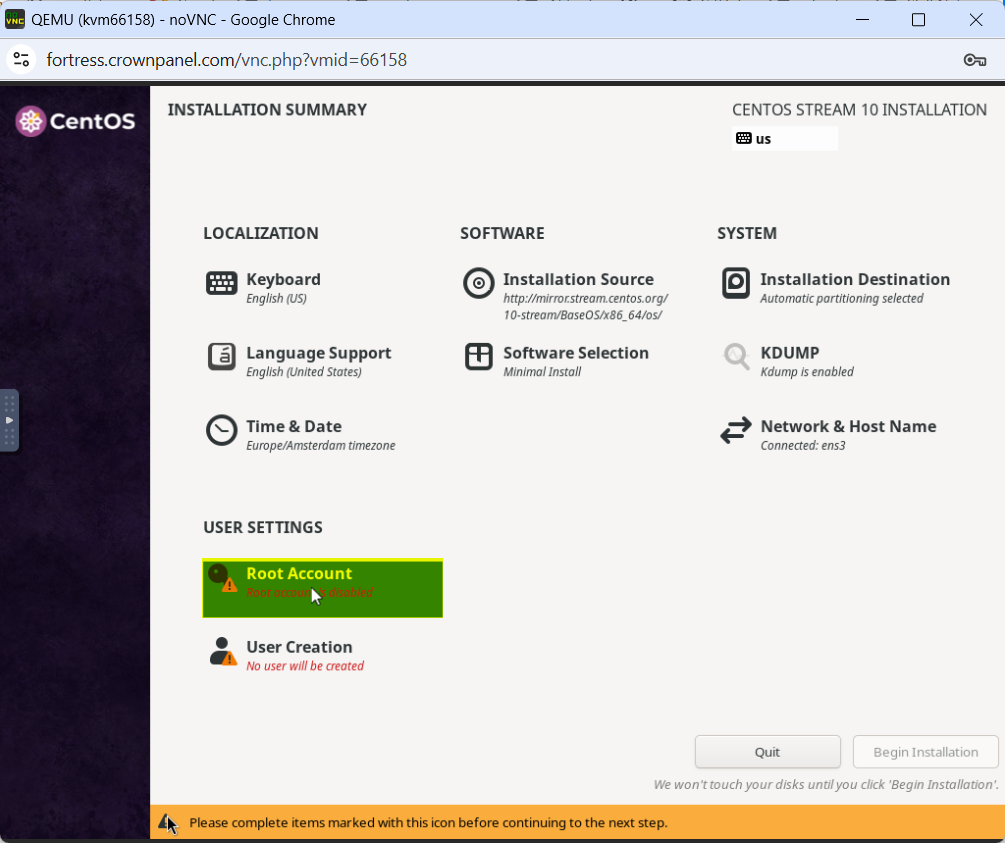
Task: Click the Language Support icon
Action: (x=222, y=356)
